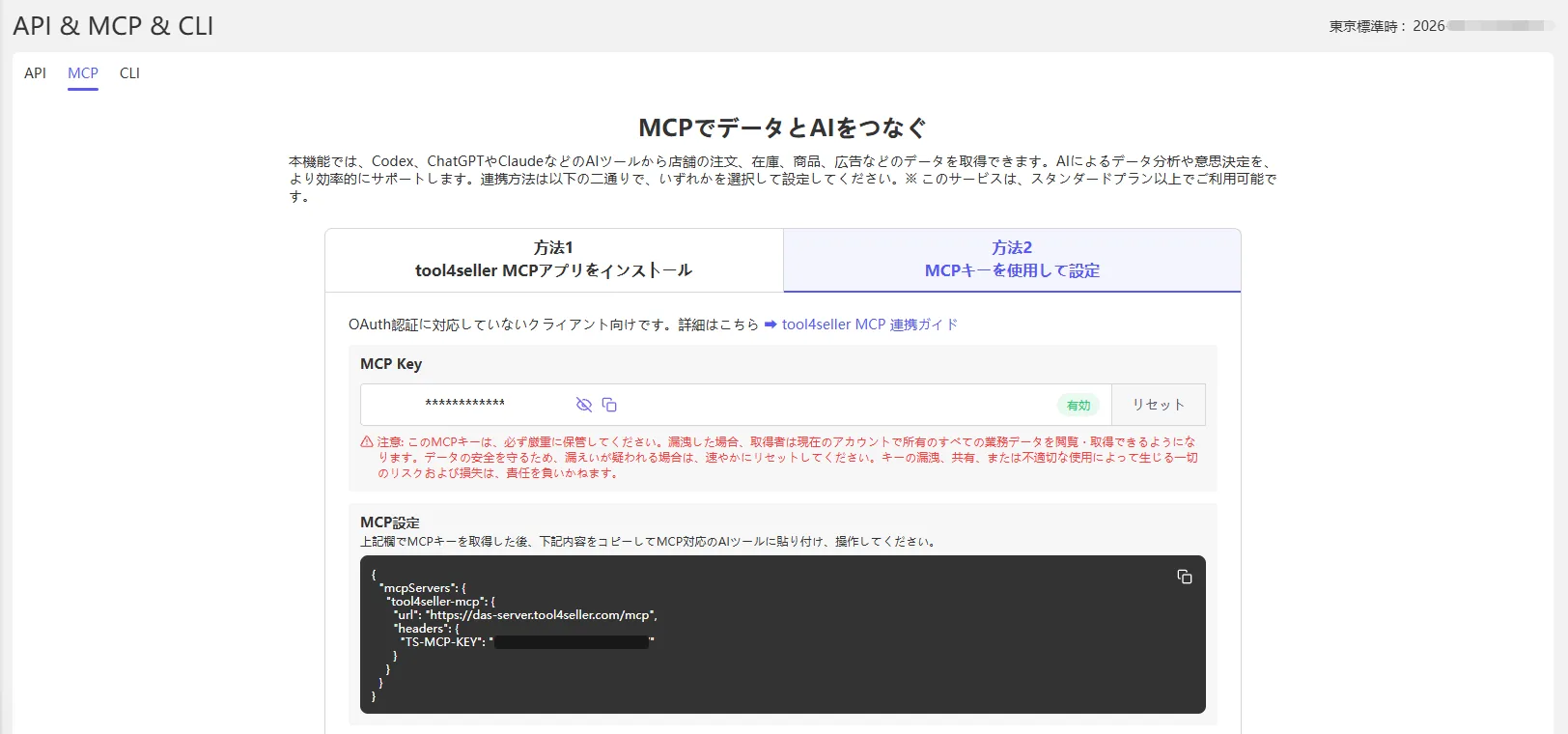Click the "url" line in the JSON config
This screenshot has height=734, width=1568.
click(525, 615)
